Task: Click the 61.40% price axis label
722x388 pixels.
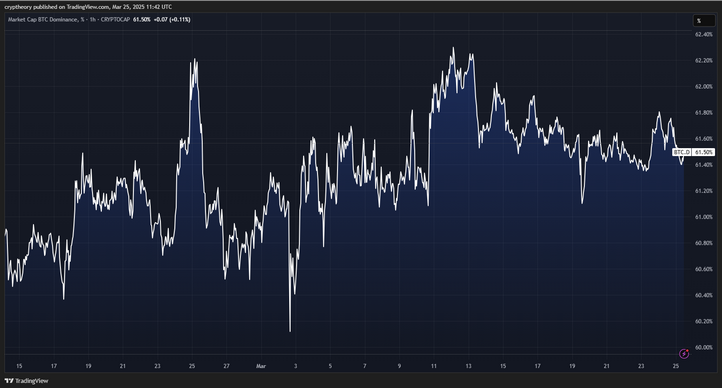Action: tap(704, 165)
